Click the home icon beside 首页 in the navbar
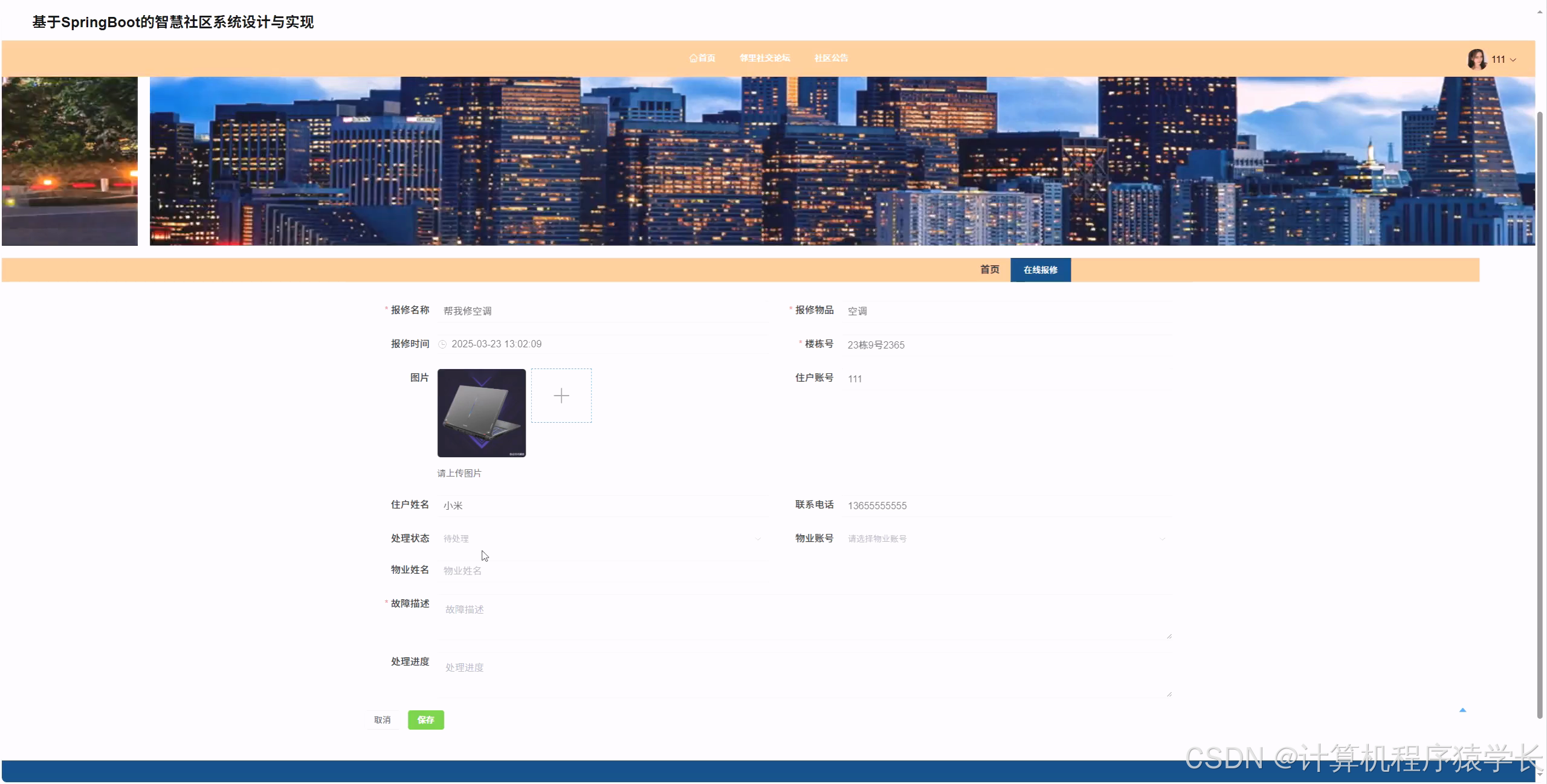Screen dimensions: 1547x784 tap(693, 58)
